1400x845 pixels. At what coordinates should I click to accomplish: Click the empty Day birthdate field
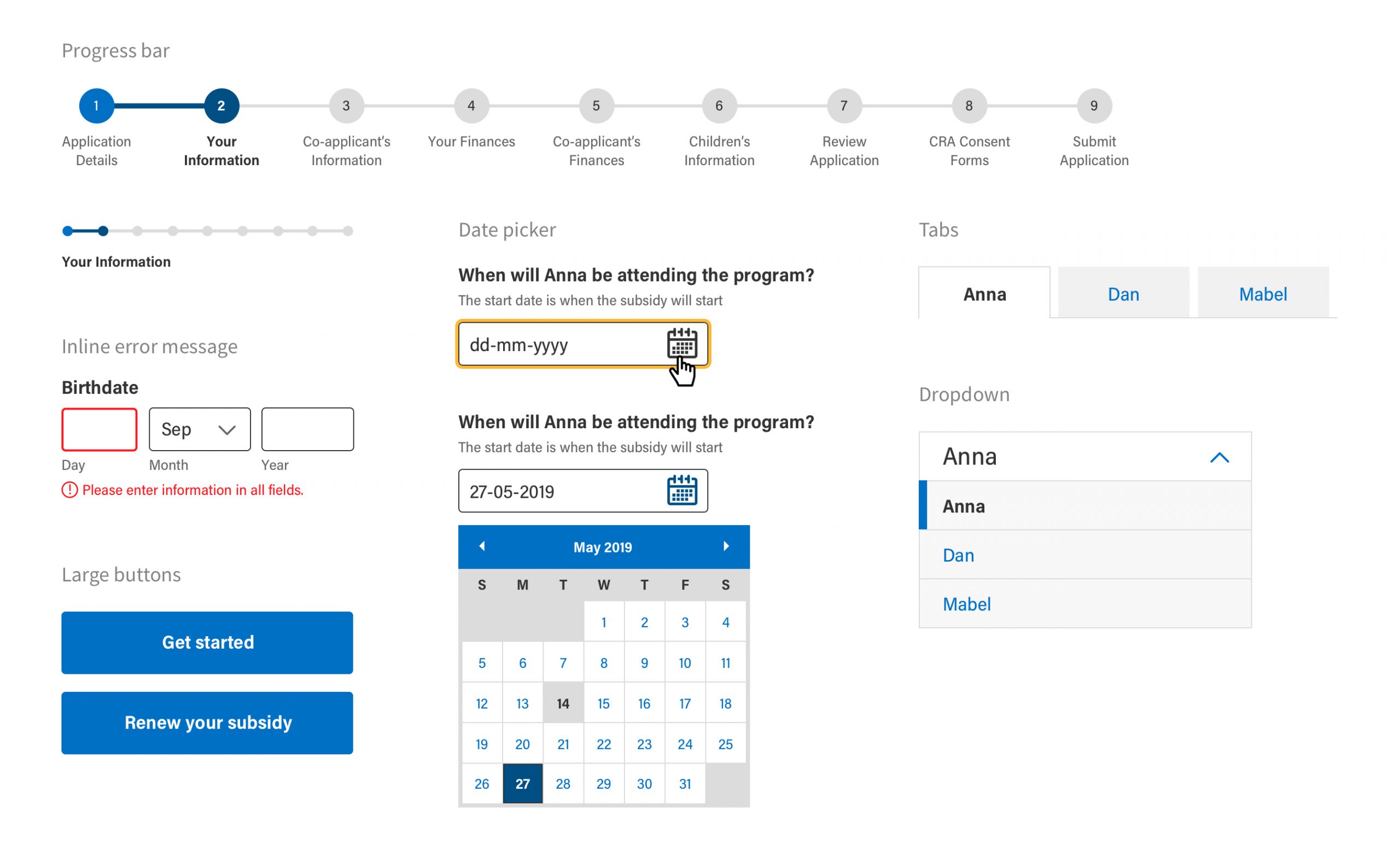(100, 429)
